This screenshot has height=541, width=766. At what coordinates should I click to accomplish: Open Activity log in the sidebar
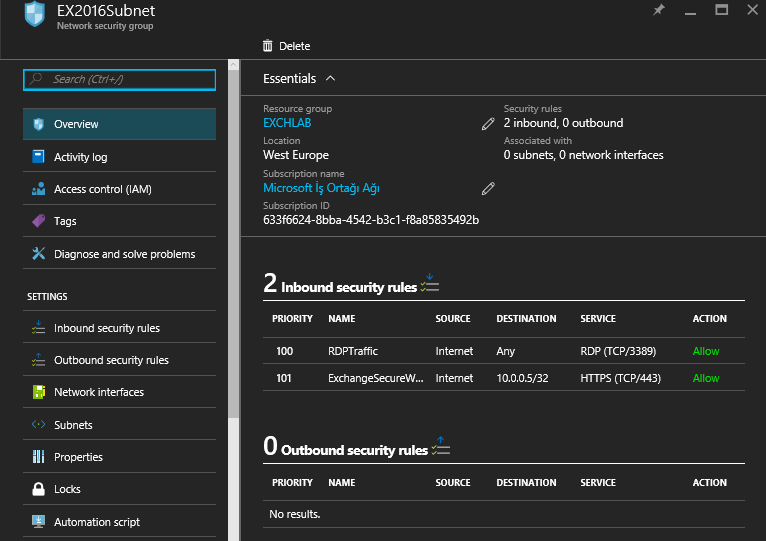pyautogui.click(x=119, y=157)
